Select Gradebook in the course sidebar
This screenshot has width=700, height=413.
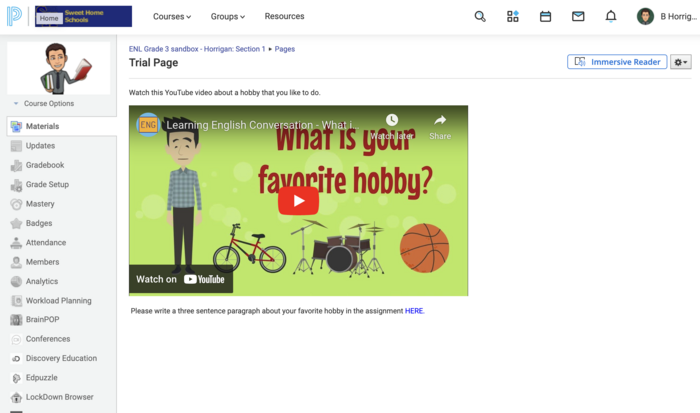[x=45, y=165]
